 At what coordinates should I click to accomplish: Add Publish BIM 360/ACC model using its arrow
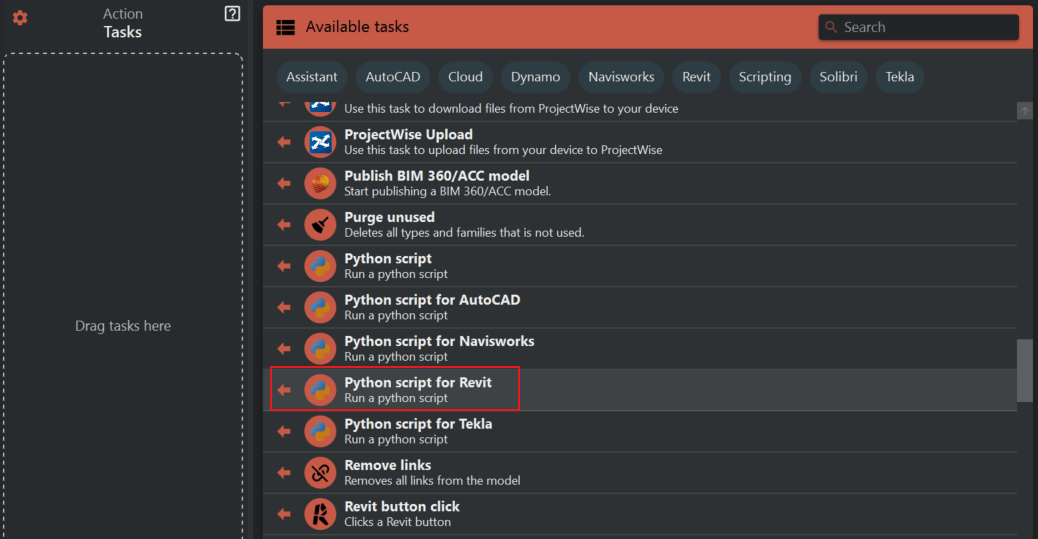pyautogui.click(x=284, y=183)
